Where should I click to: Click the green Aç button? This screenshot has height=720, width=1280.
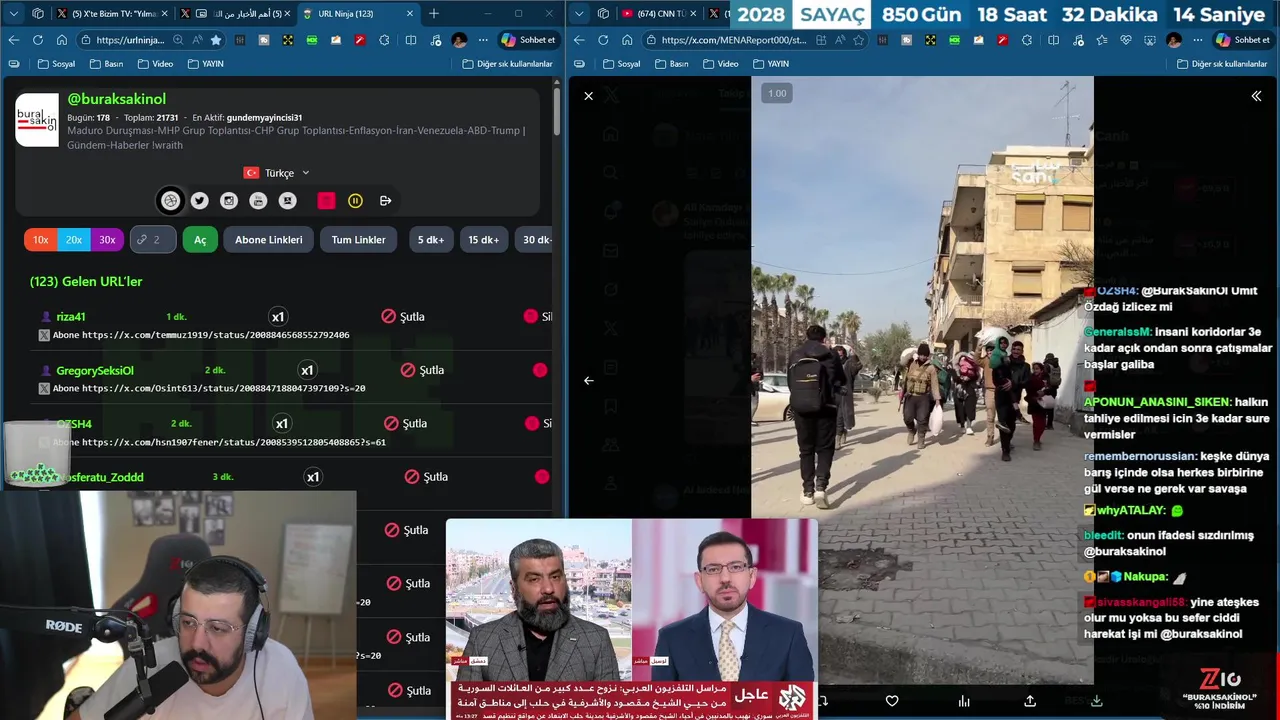pos(200,240)
